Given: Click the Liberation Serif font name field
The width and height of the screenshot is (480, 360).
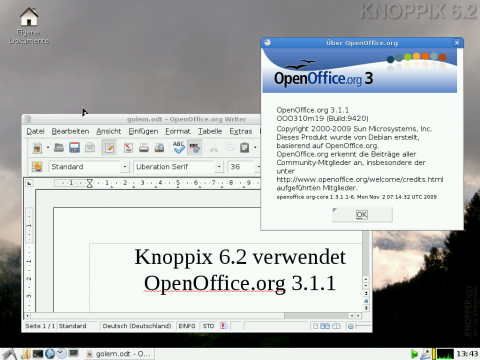Looking at the screenshot, I should coord(174,166).
